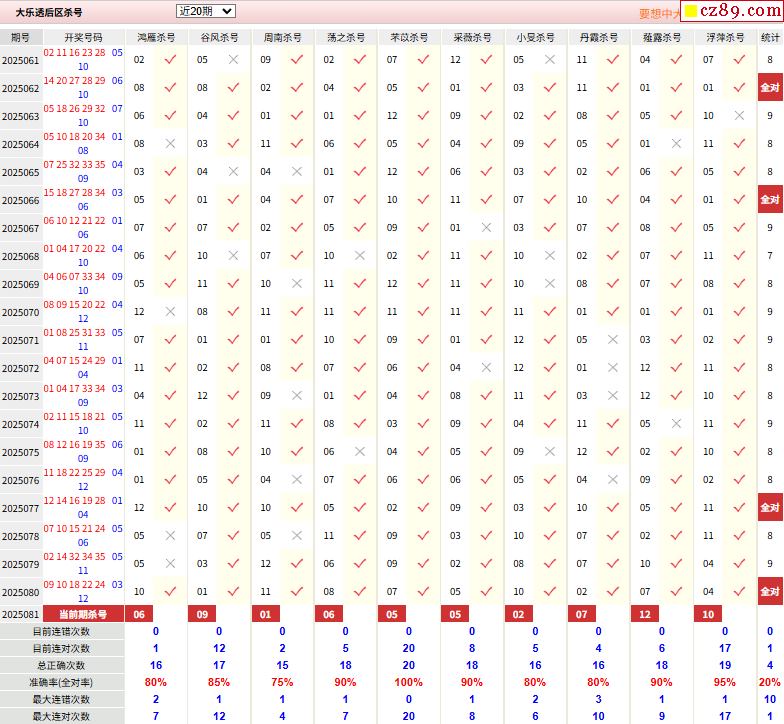Click draw numbers 09 10 18 22 24

tap(74, 584)
